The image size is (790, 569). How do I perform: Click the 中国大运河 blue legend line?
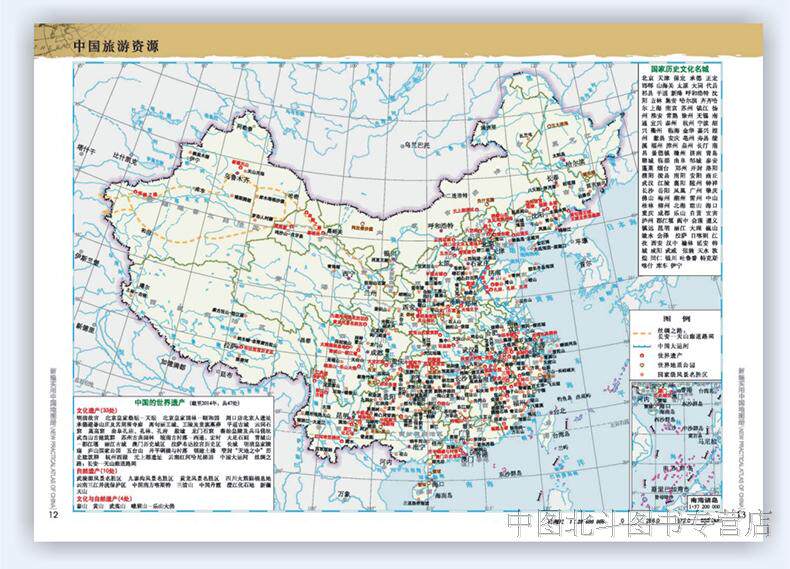[x=643, y=346]
